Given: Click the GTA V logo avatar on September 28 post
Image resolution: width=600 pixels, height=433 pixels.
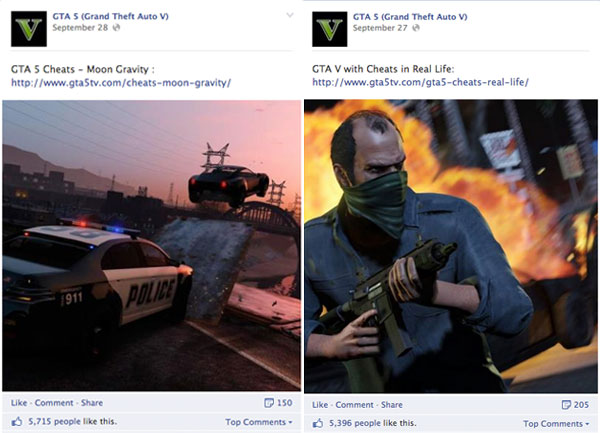Looking at the screenshot, I should tap(29, 29).
